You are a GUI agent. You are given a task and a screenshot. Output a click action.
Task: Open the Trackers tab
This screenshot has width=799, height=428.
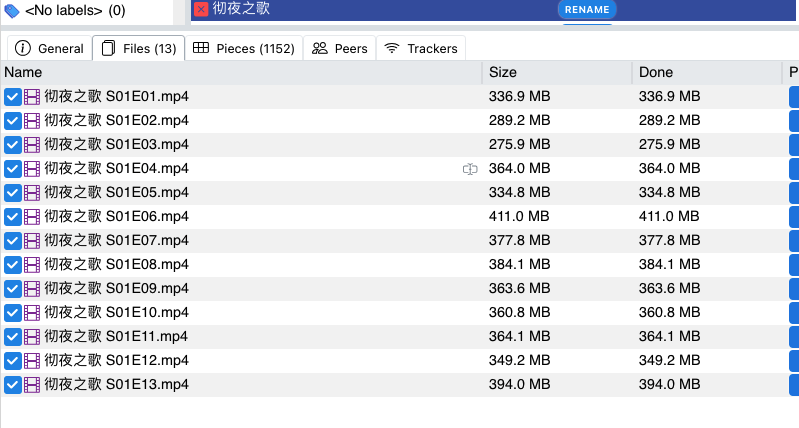[x=421, y=48]
